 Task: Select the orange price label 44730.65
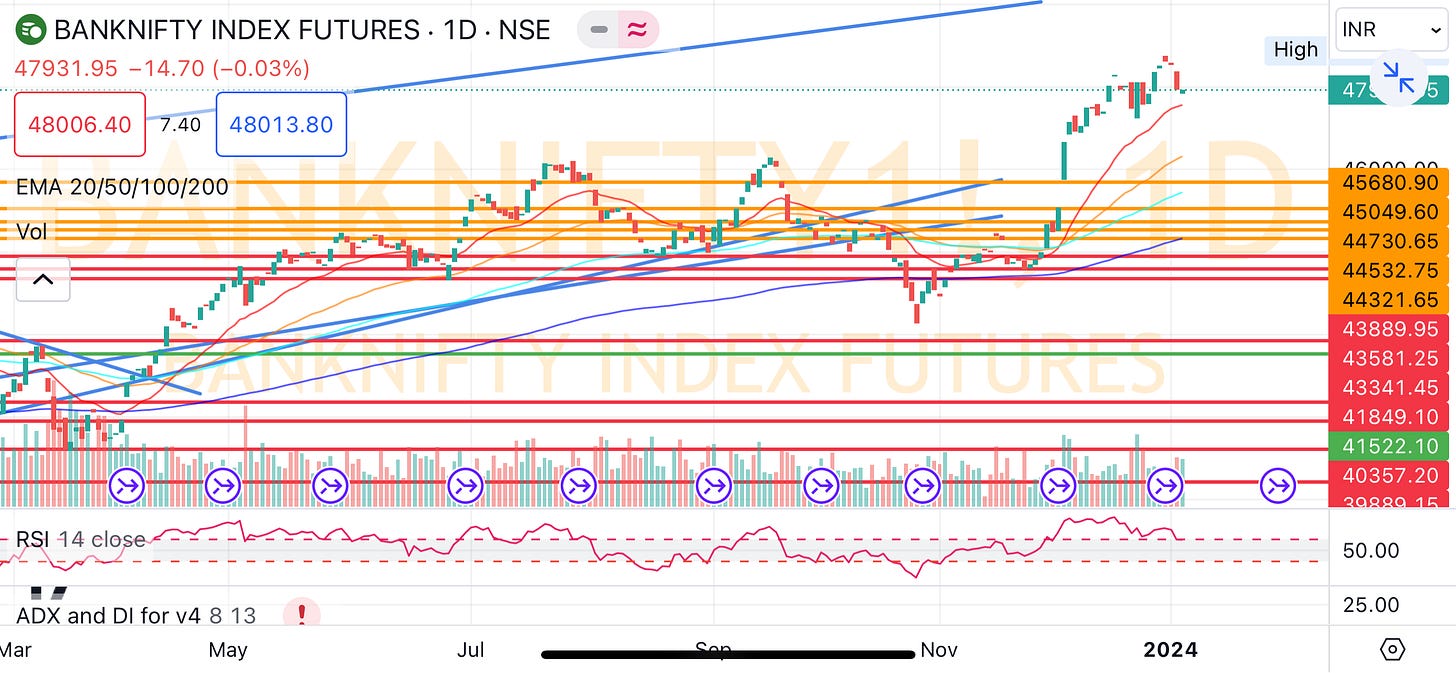pos(1390,242)
